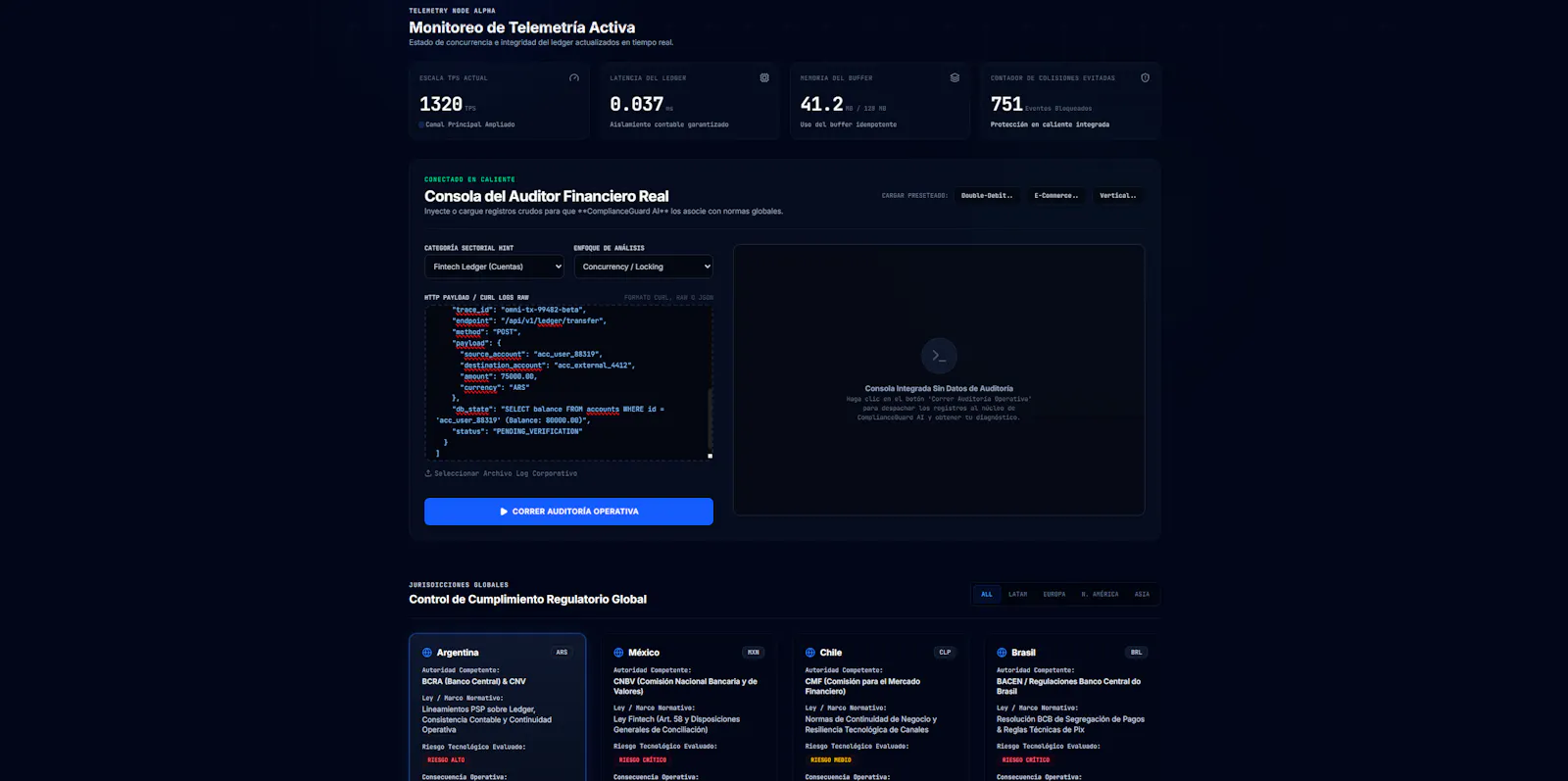This screenshot has width=1568, height=781.
Task: Click the Consola Integrada Sin Datos de Auditoría text
Action: [x=939, y=389]
